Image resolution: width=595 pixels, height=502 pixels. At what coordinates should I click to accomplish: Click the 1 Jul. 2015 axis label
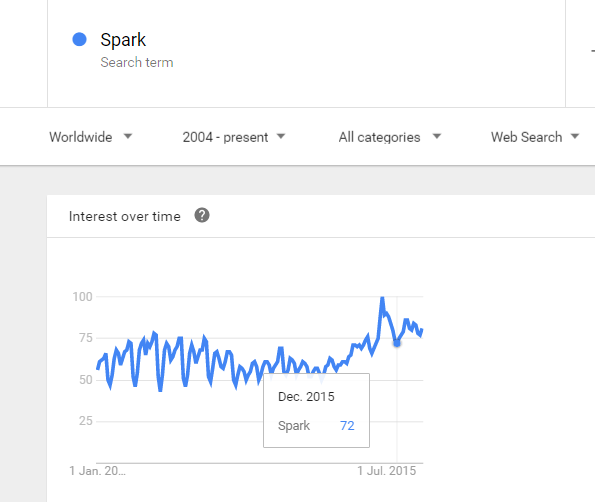(x=387, y=471)
